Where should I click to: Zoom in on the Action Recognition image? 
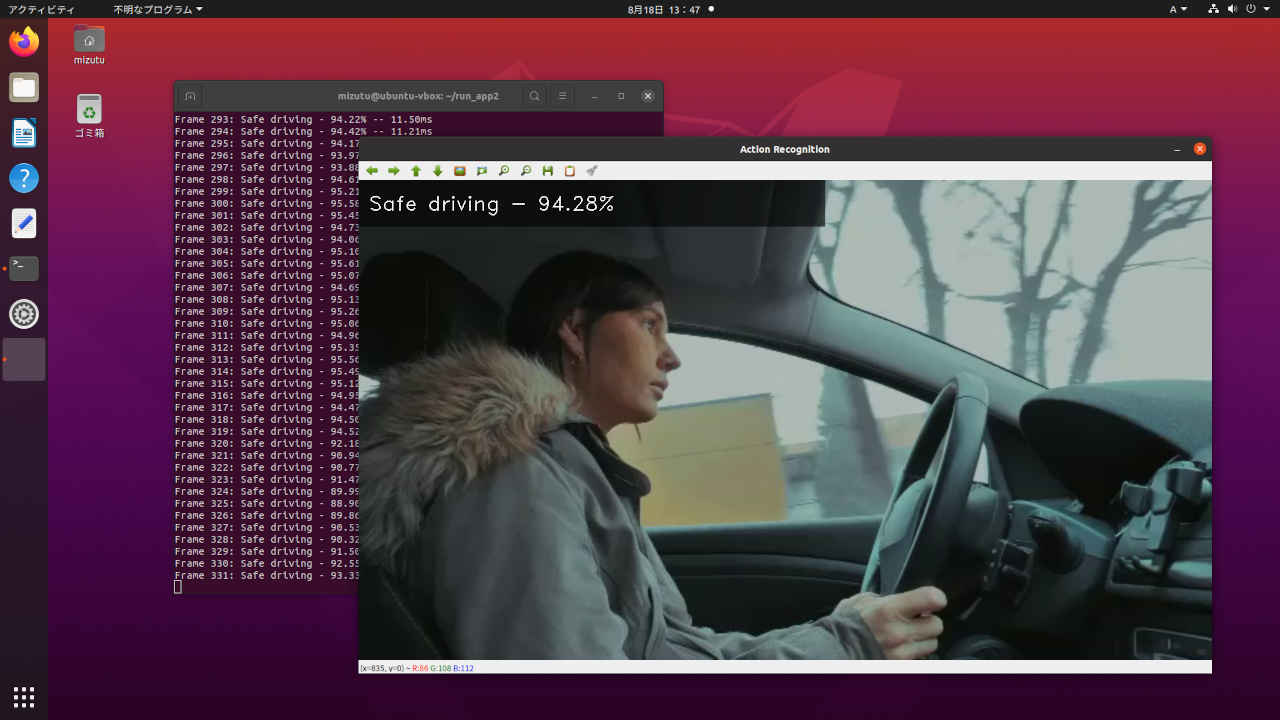pyautogui.click(x=504, y=171)
